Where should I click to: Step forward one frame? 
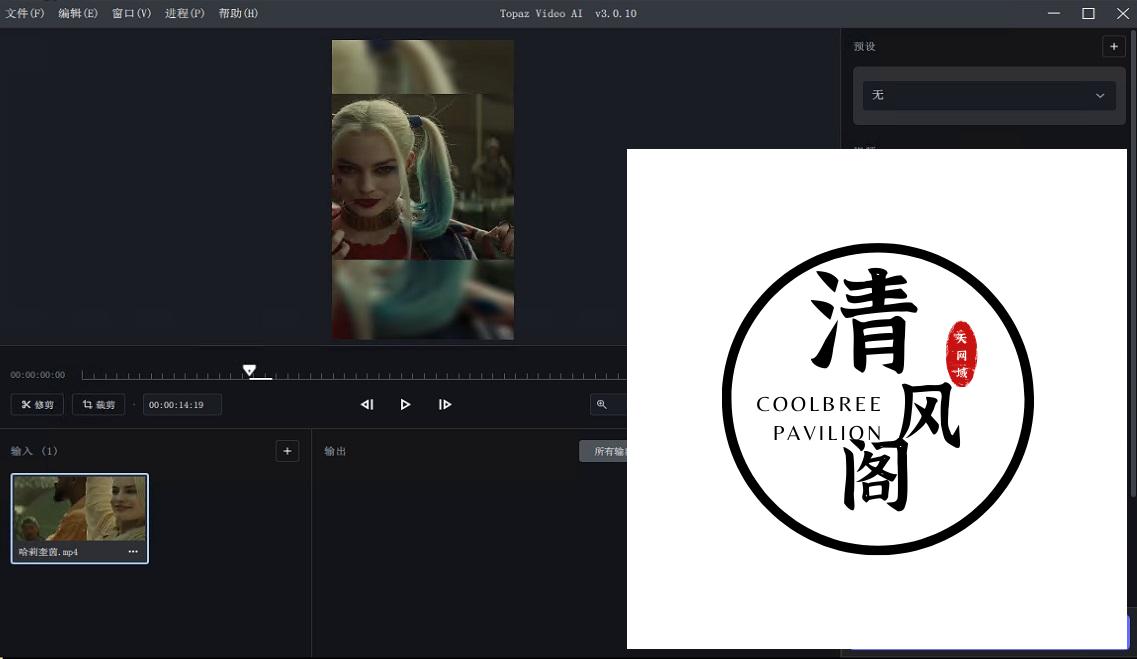pos(445,405)
